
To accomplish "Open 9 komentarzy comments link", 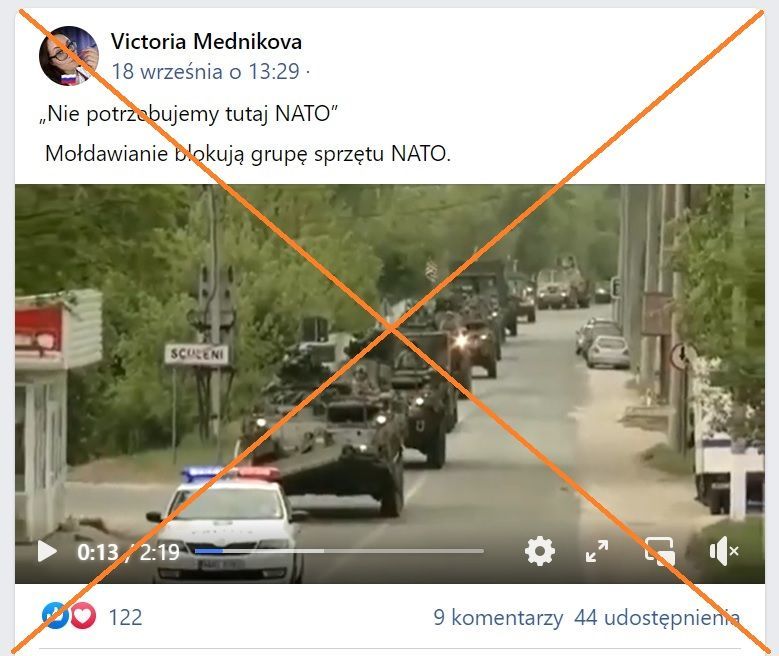I will 498,618.
